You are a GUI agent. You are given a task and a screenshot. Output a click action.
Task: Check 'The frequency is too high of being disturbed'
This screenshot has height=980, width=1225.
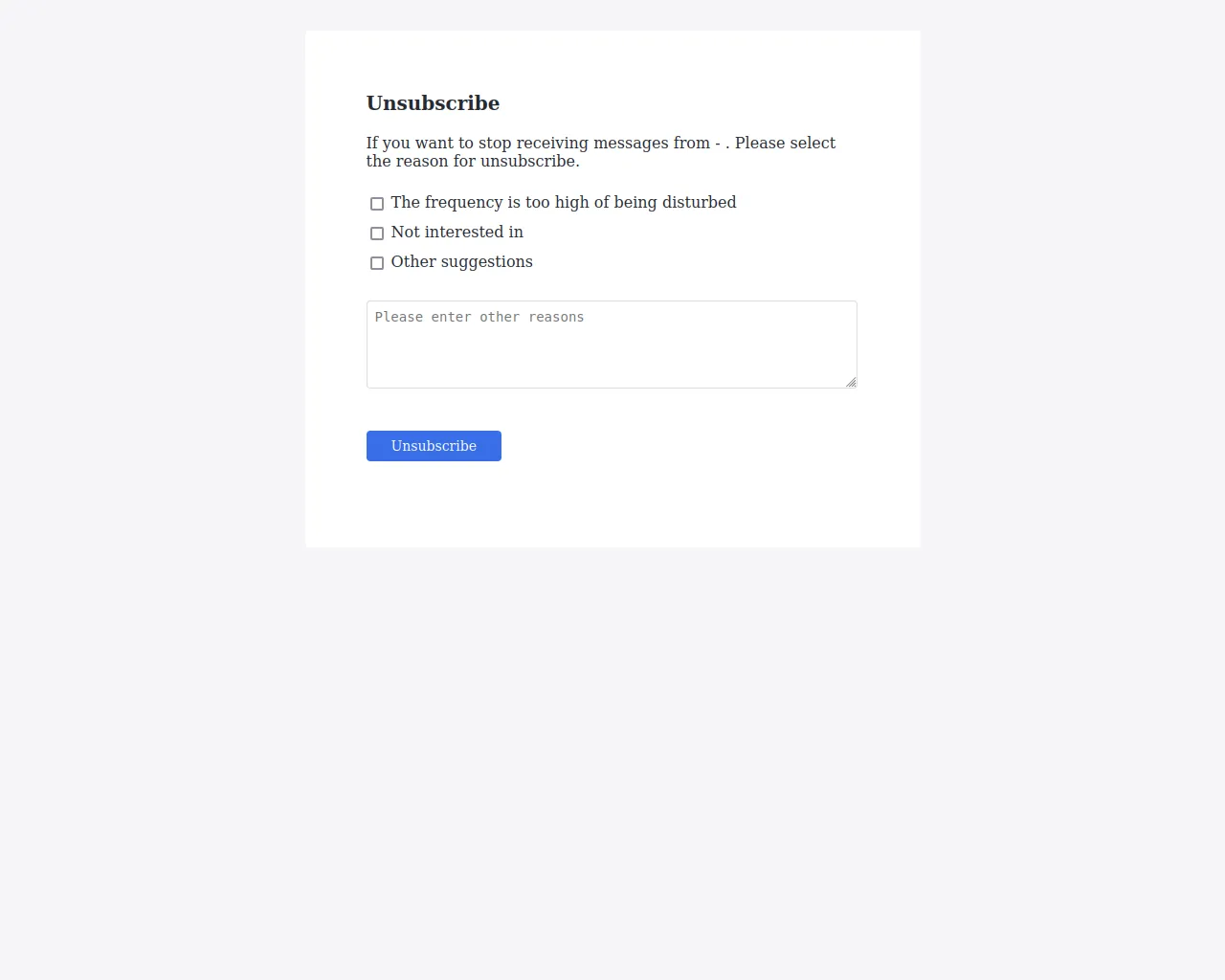click(x=376, y=203)
